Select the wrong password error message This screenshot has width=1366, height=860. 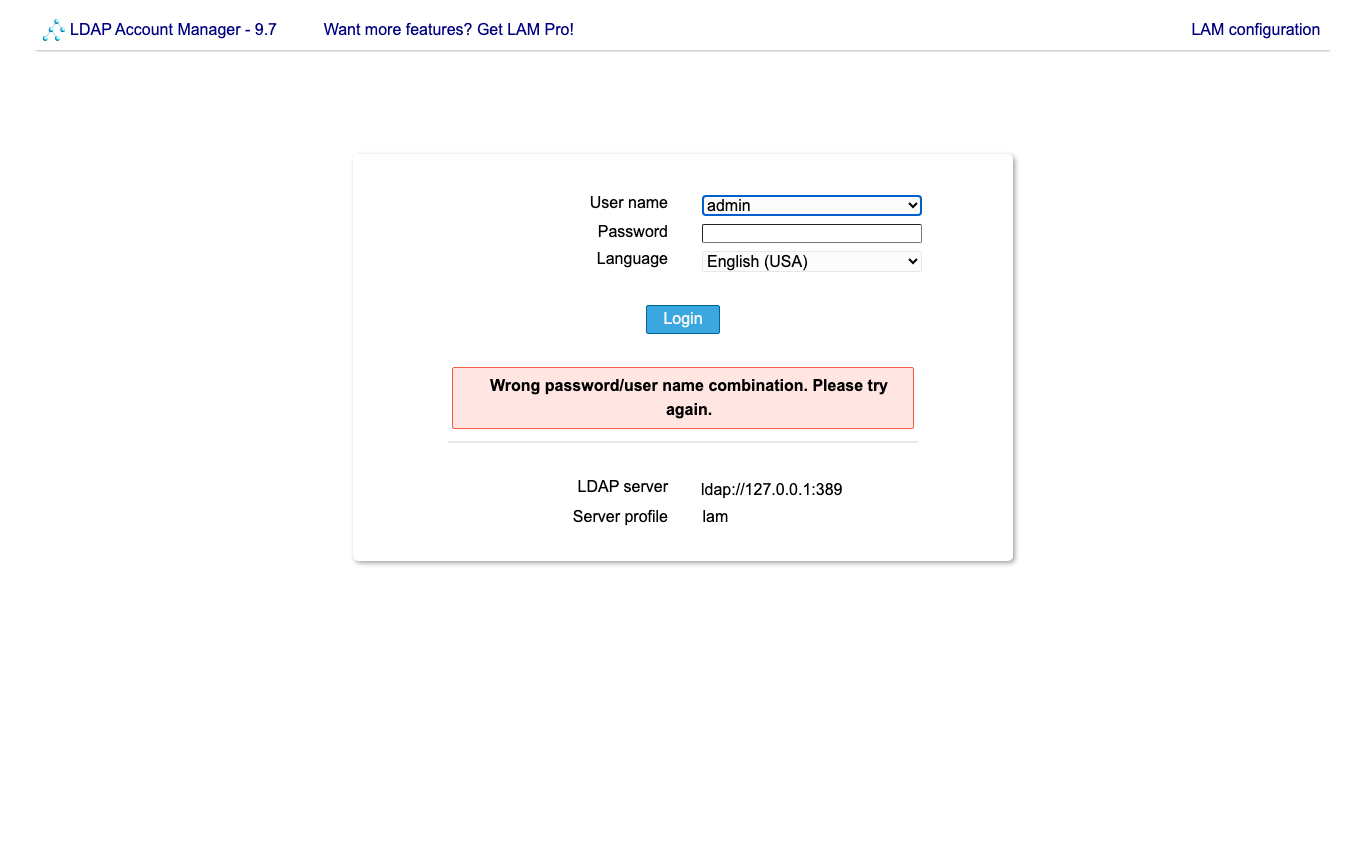pos(683,398)
